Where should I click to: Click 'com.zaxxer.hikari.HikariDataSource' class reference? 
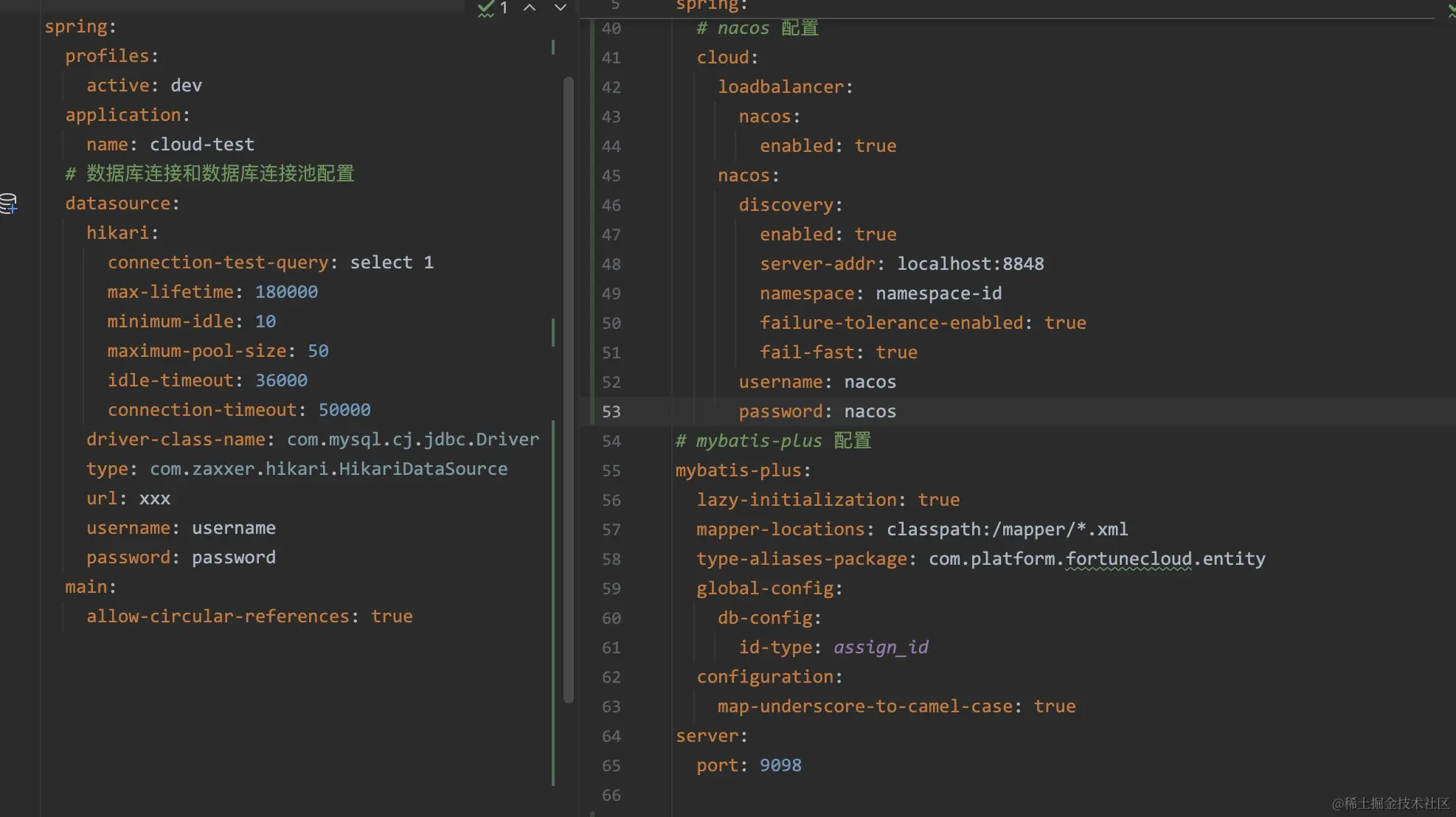click(328, 469)
